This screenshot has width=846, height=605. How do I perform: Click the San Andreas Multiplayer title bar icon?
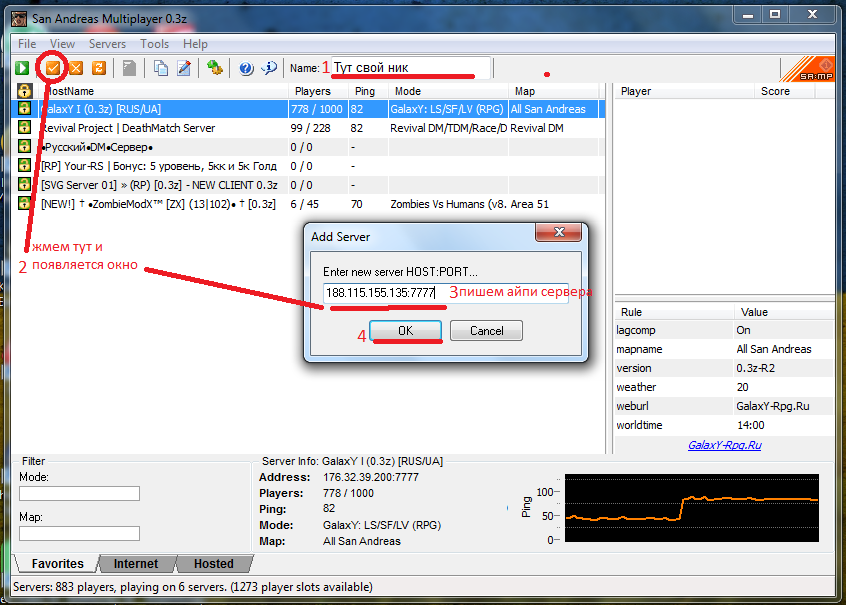pyautogui.click(x=19, y=19)
